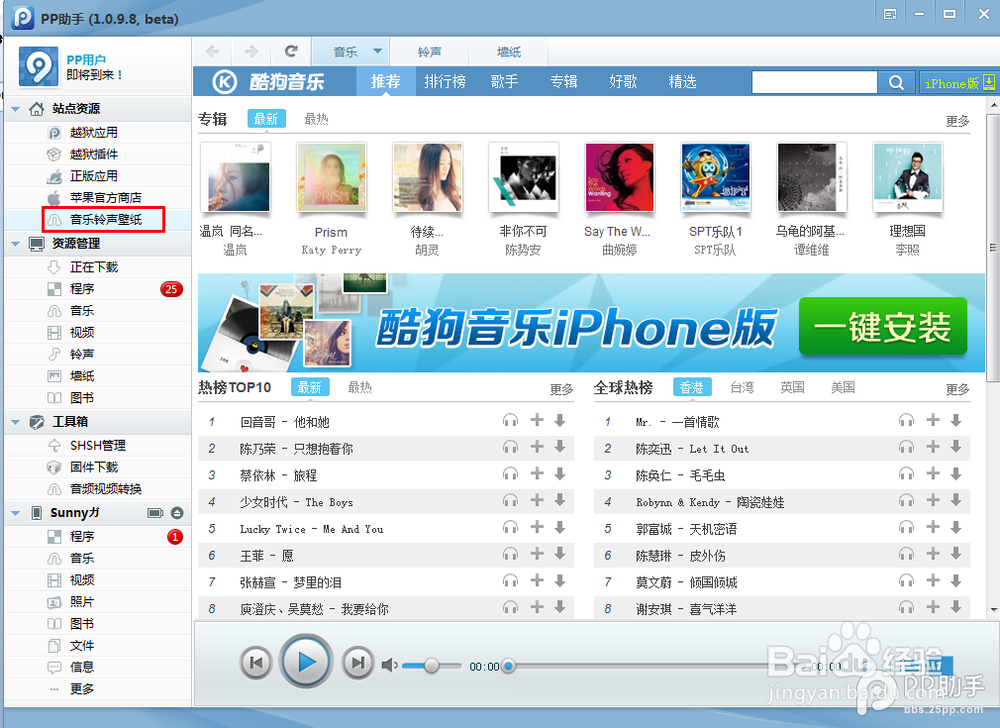Screen dimensions: 1000x728
Task: Open the 排行榜 tab
Action: (444, 82)
